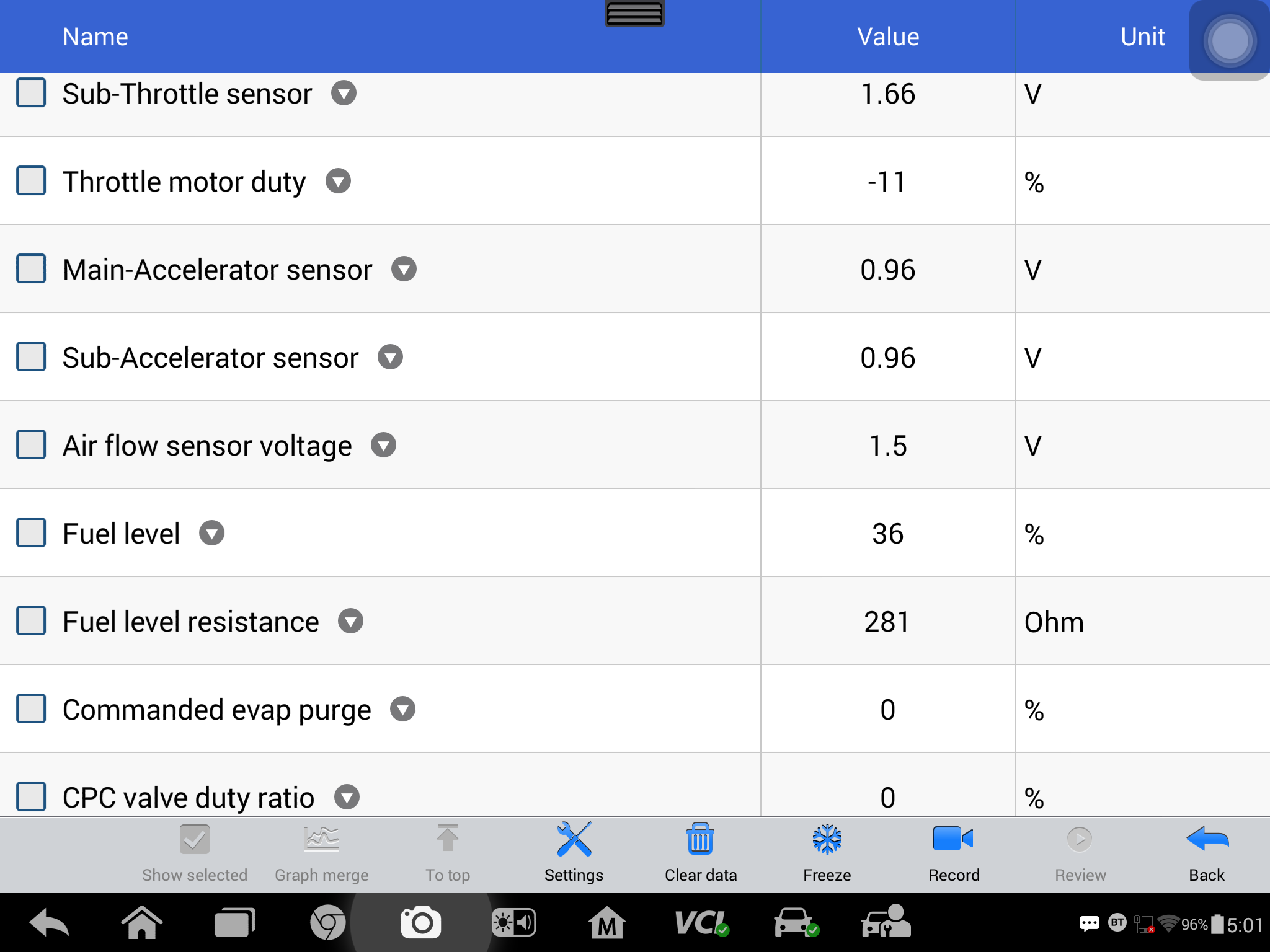Expand the Main-Accelerator sensor dropdown arrow

404,269
